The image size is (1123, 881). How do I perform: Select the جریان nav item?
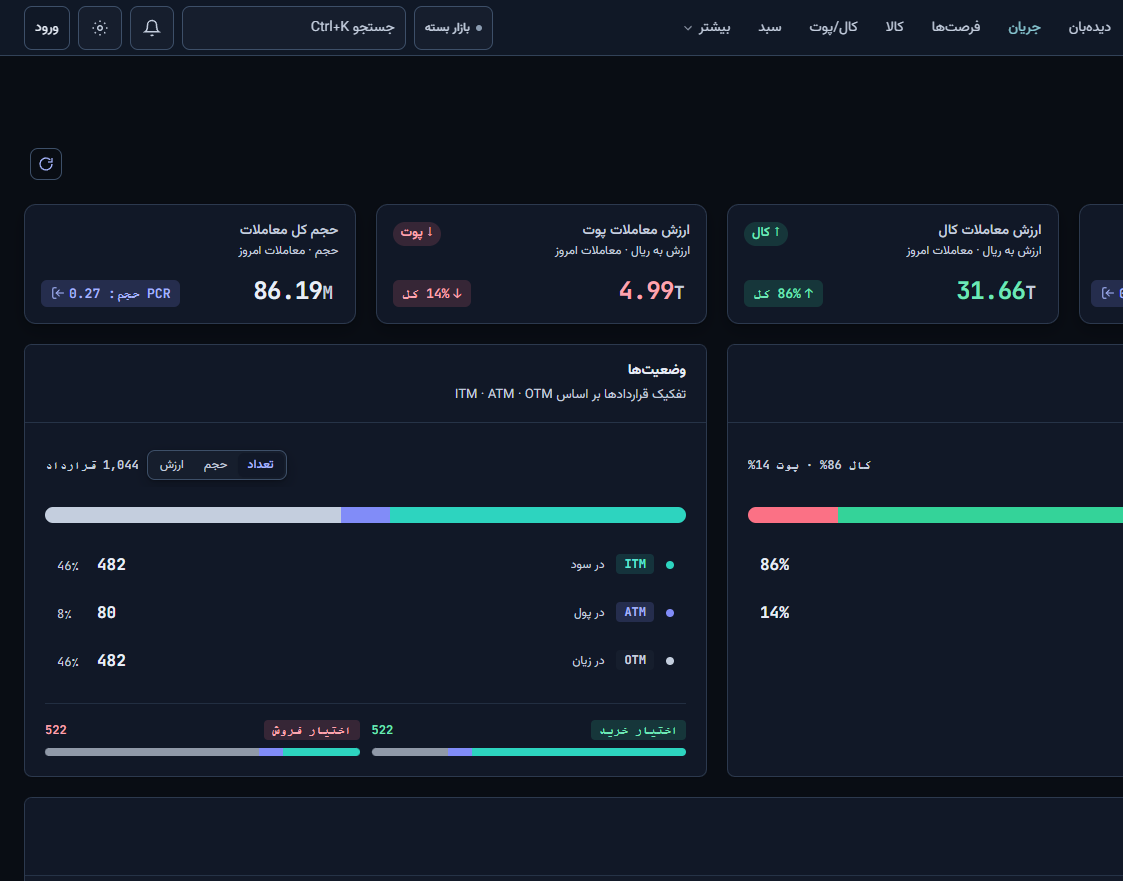(x=1024, y=28)
